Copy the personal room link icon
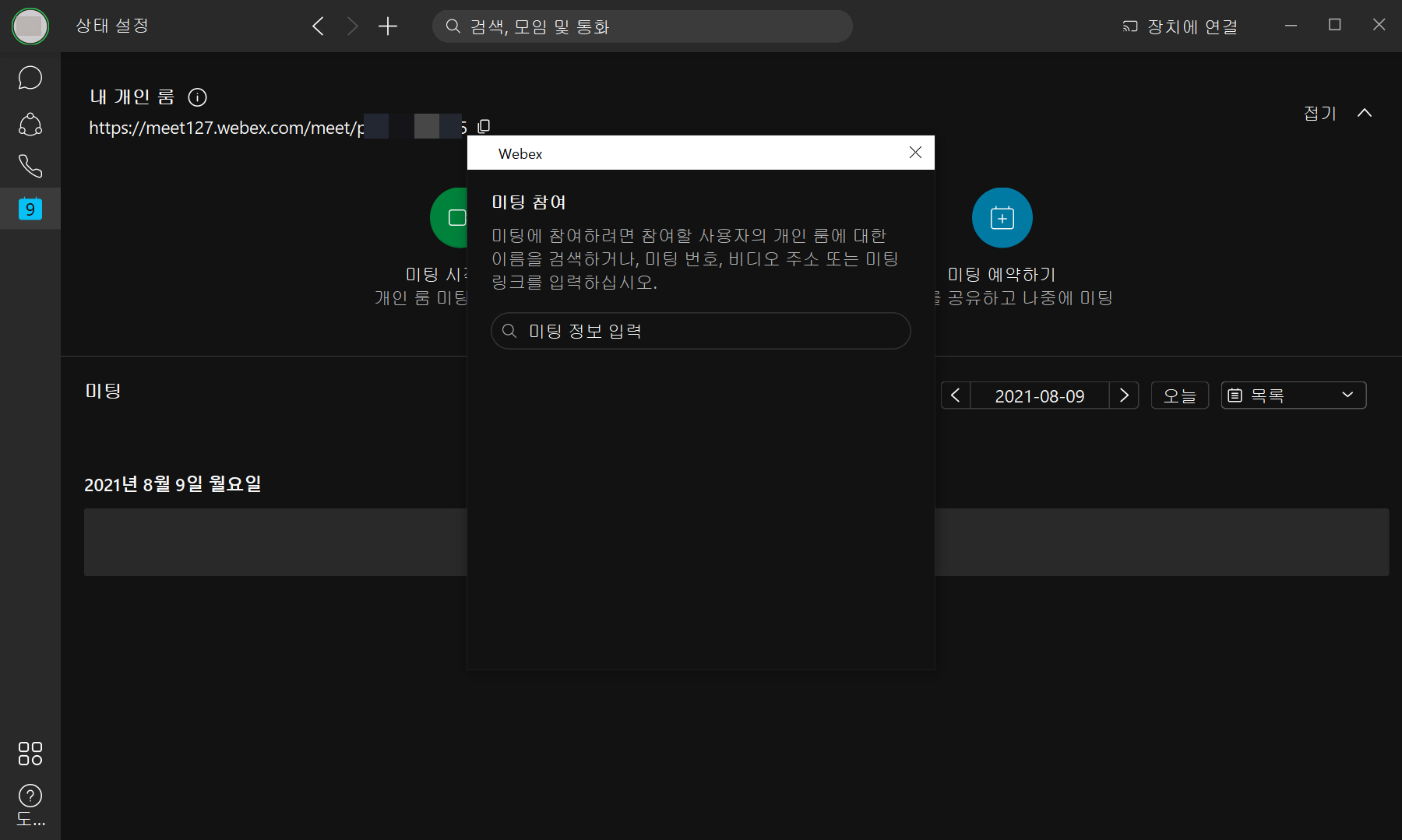Screen dimensions: 1402x840 484,126
